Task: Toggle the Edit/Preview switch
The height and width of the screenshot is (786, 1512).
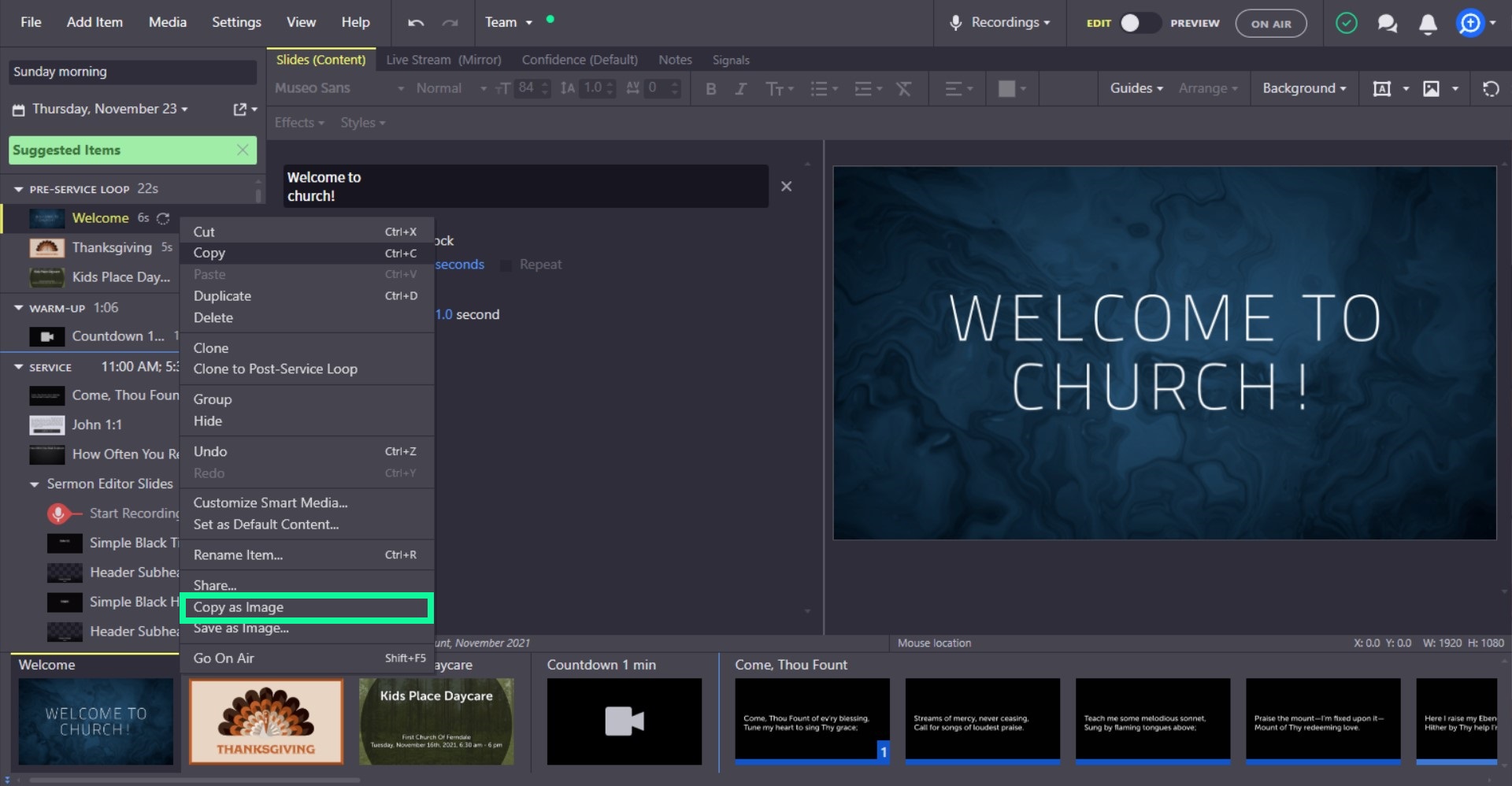Action: click(1140, 23)
